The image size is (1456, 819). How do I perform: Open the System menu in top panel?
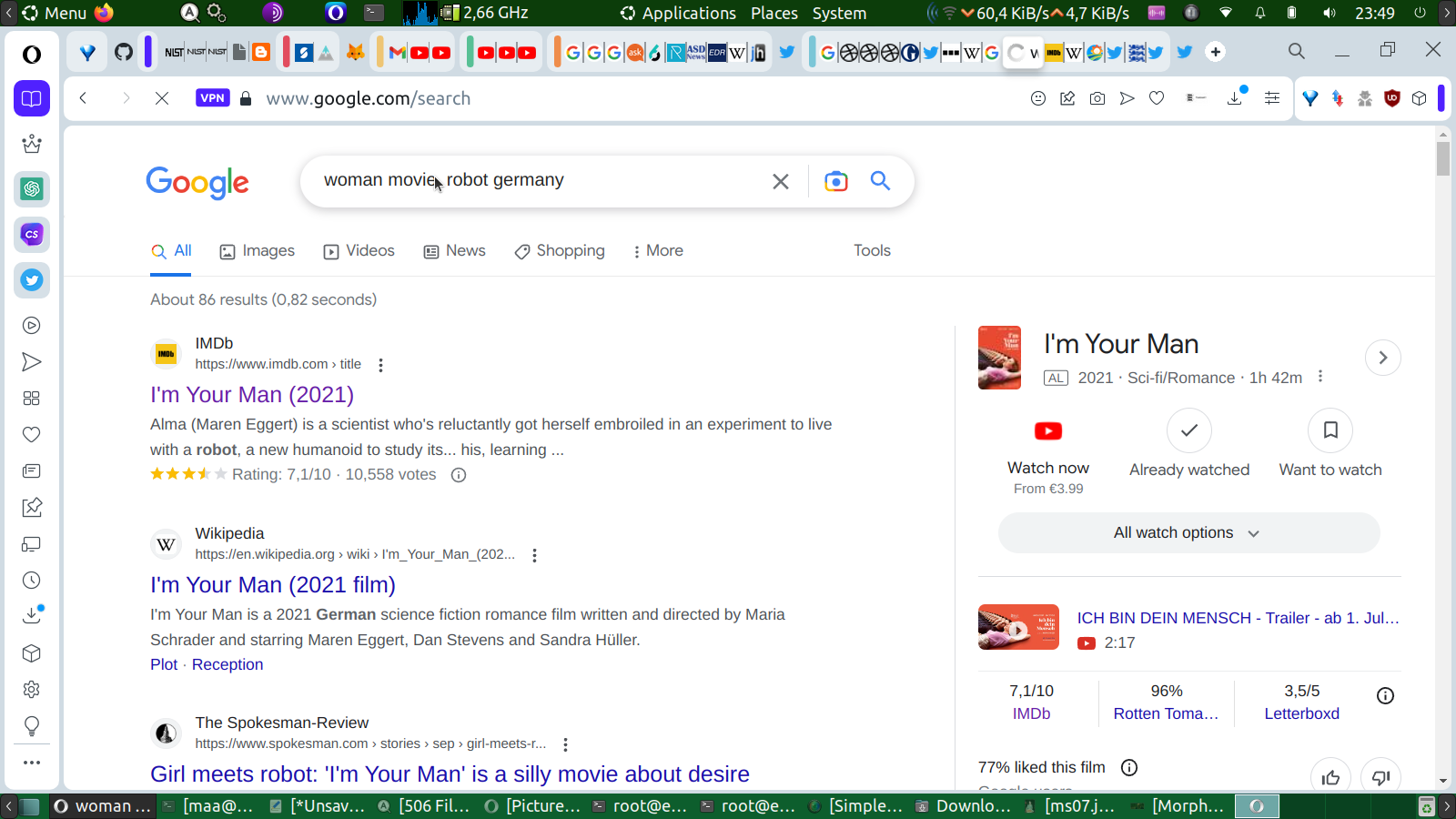click(x=839, y=13)
